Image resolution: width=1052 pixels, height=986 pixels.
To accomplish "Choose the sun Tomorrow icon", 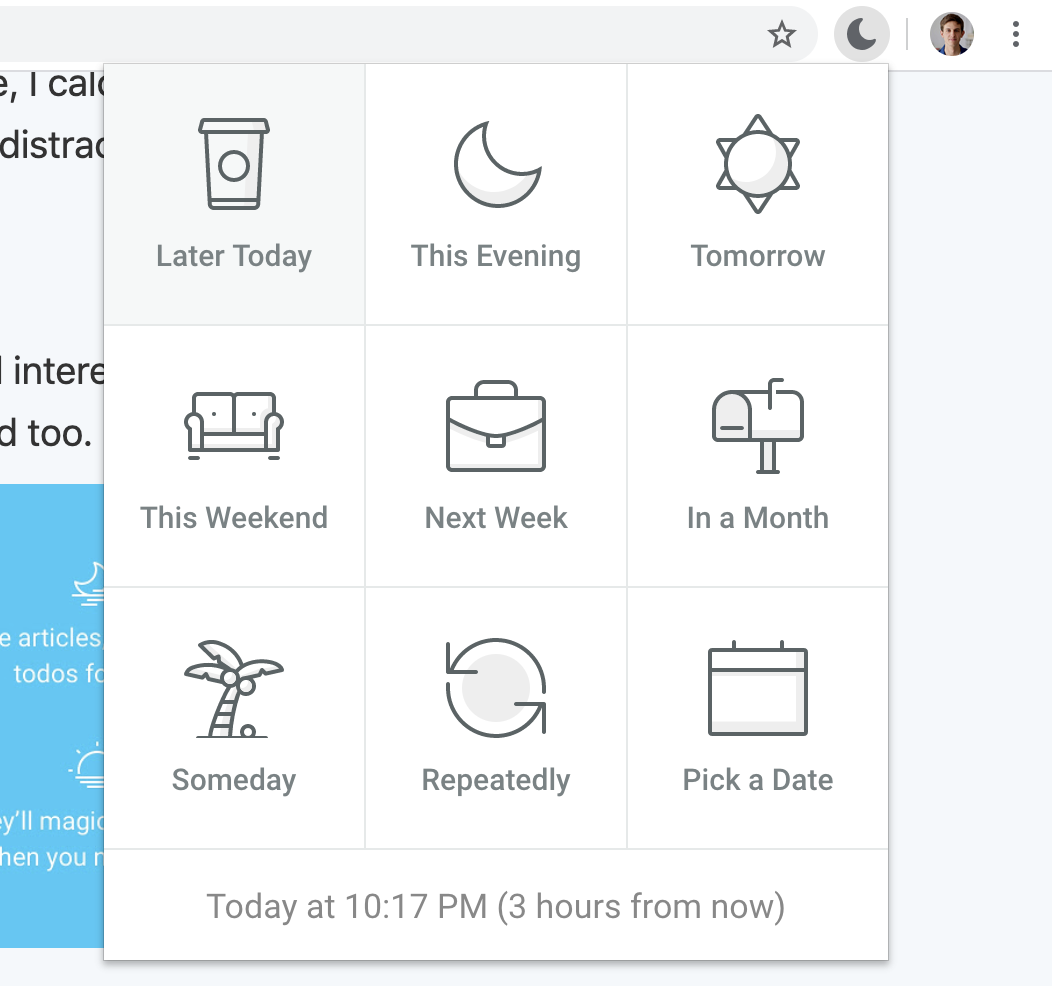I will (x=757, y=164).
